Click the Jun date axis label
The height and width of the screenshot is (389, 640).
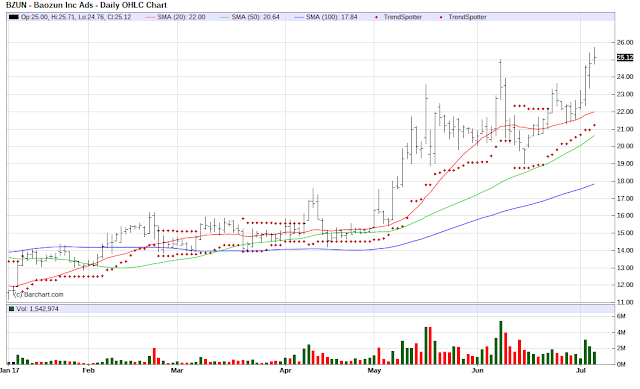(478, 371)
